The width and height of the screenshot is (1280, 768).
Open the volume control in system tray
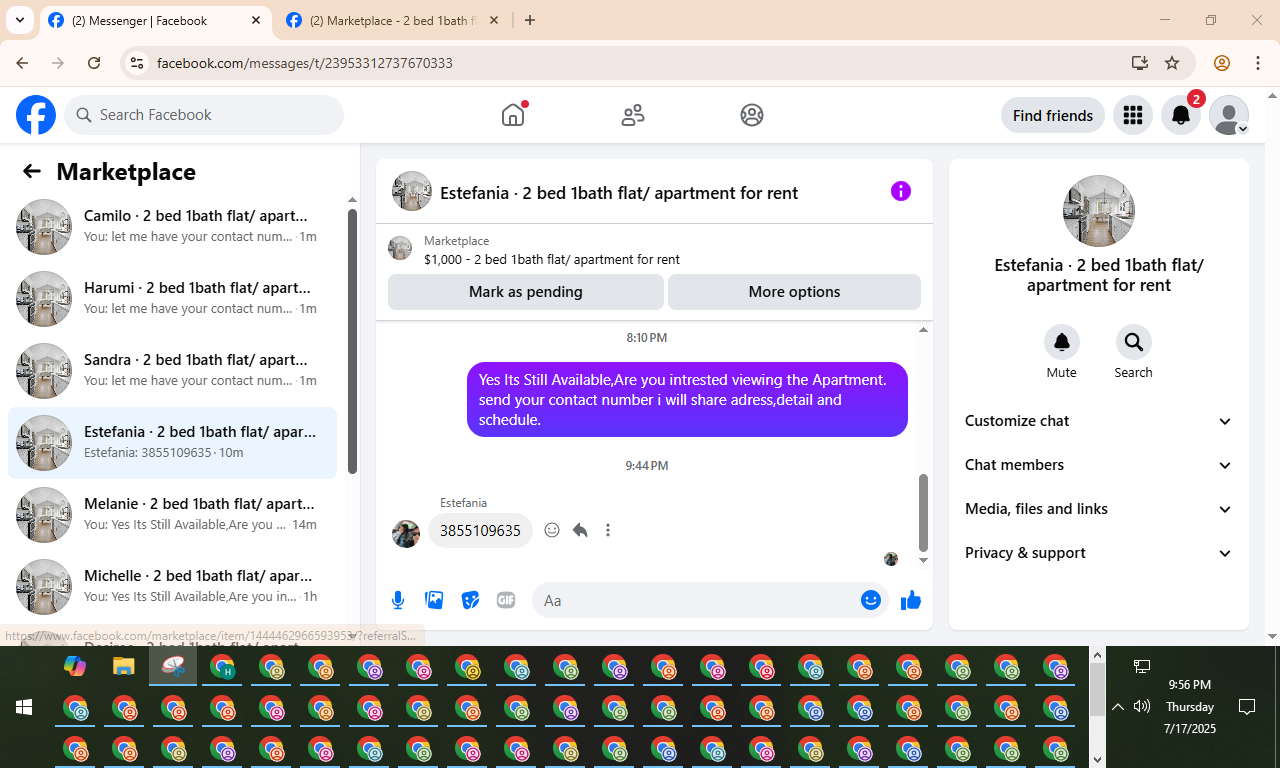tap(1142, 707)
